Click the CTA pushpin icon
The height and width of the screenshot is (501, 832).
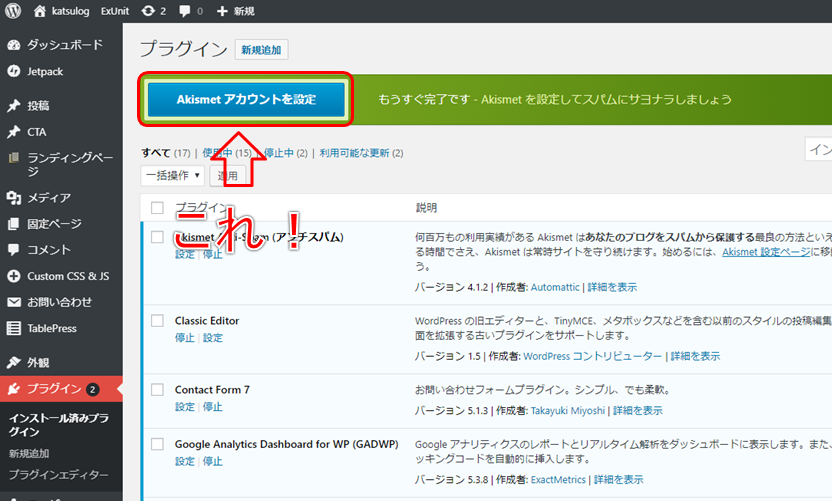pos(14,132)
